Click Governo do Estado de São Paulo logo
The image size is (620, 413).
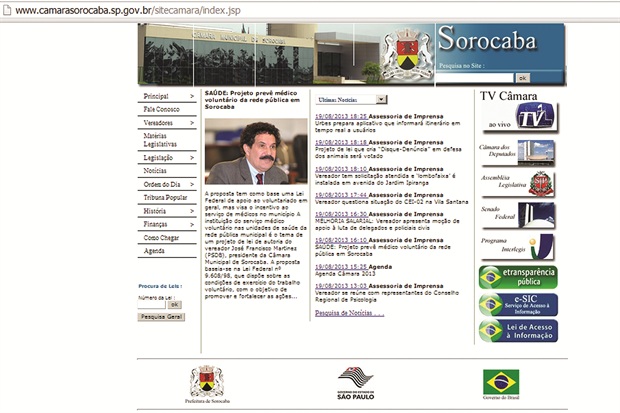point(355,383)
